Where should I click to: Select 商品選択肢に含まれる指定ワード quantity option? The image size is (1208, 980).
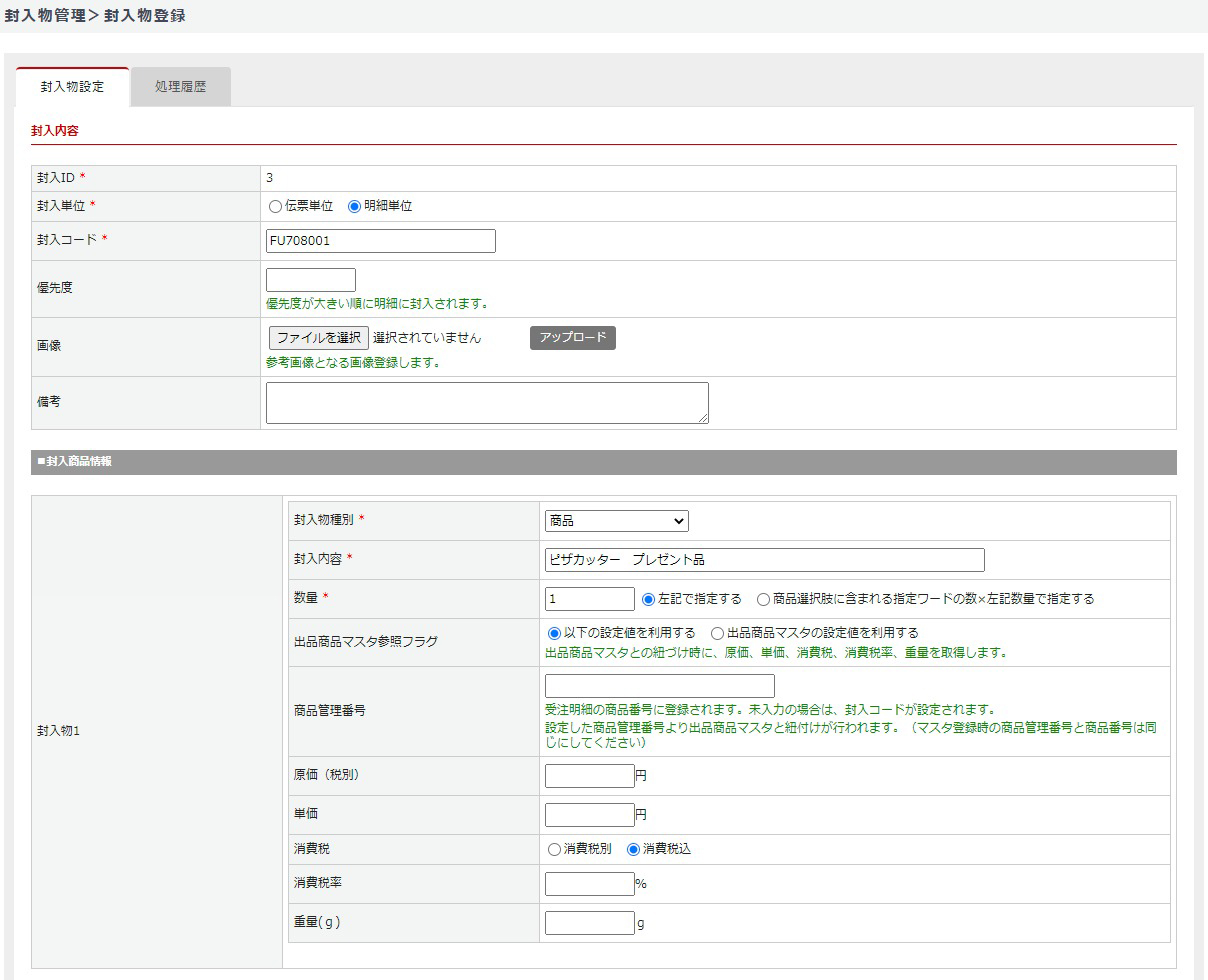763,599
